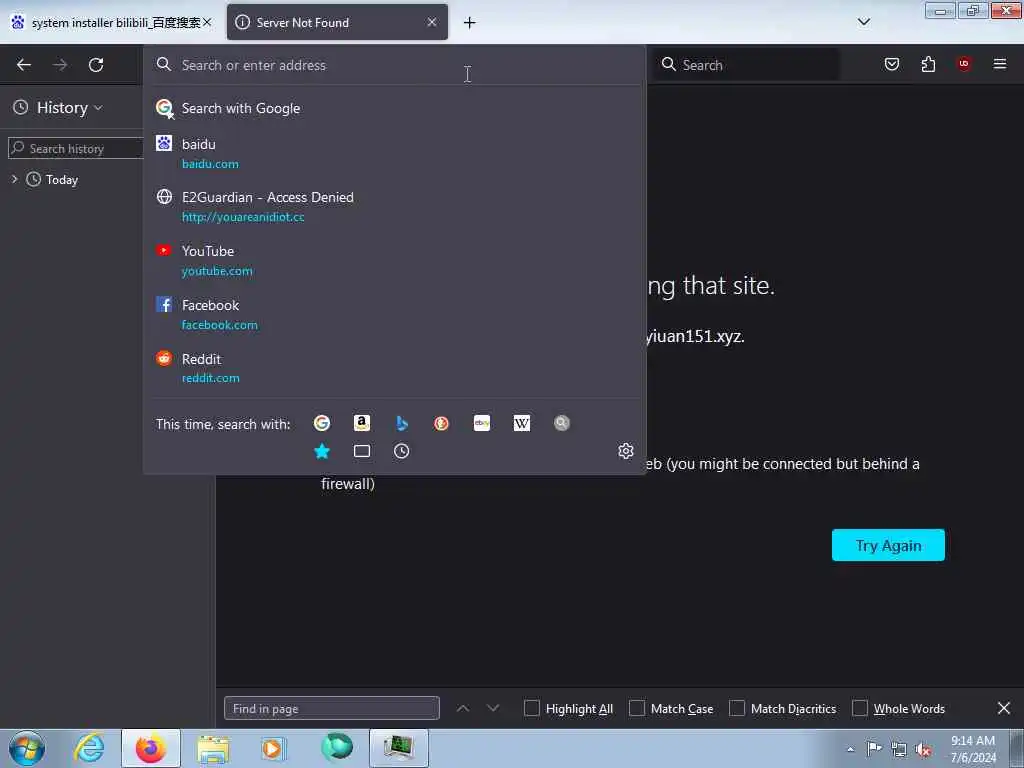
Task: Click the toolbar Search box
Action: (x=746, y=65)
